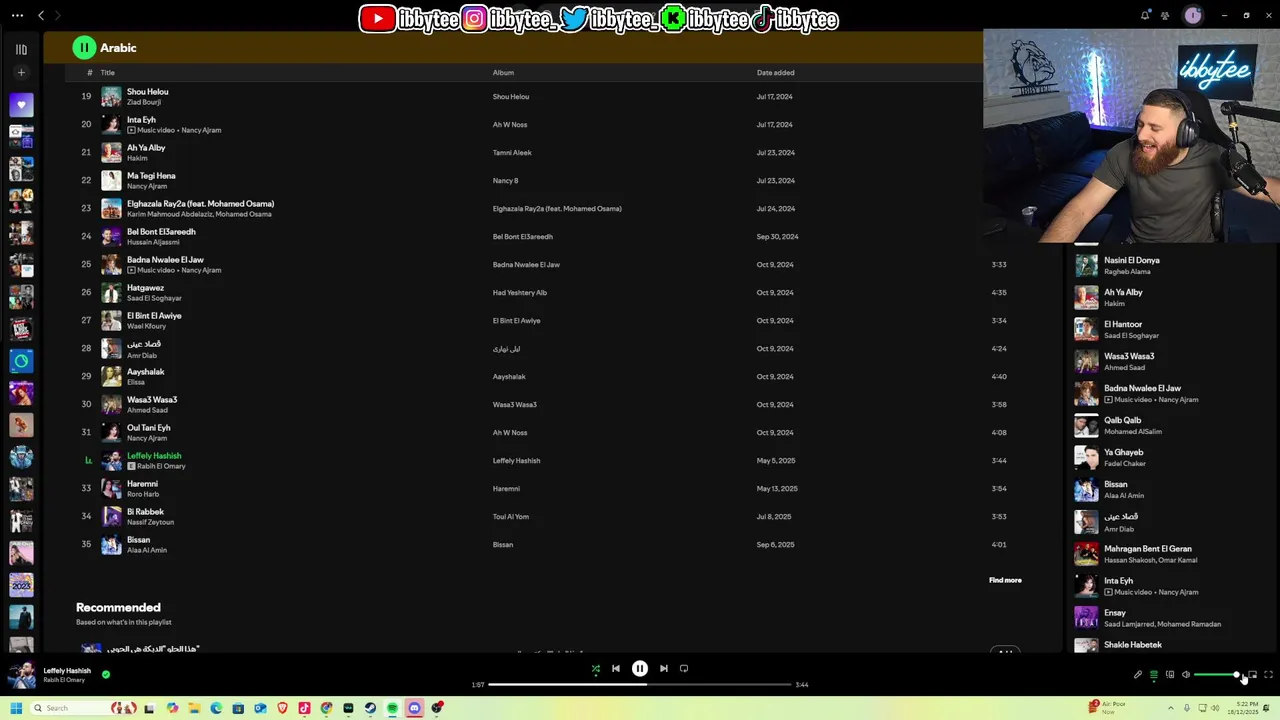
Task: Open album link Tamni Aleek
Action: 512,153
